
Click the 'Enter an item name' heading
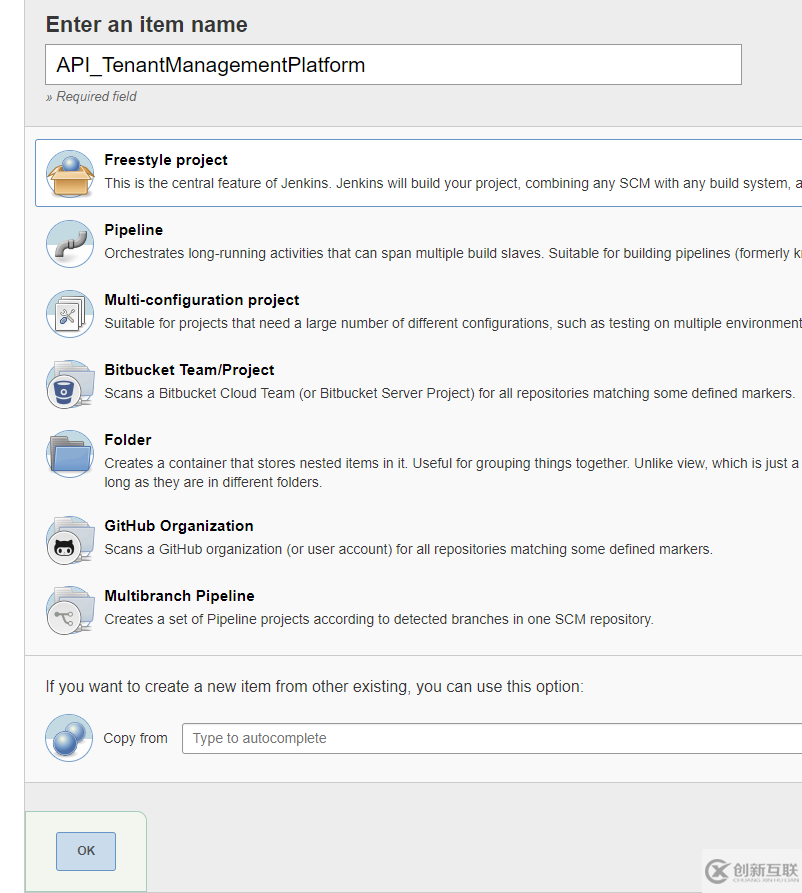[x=146, y=24]
